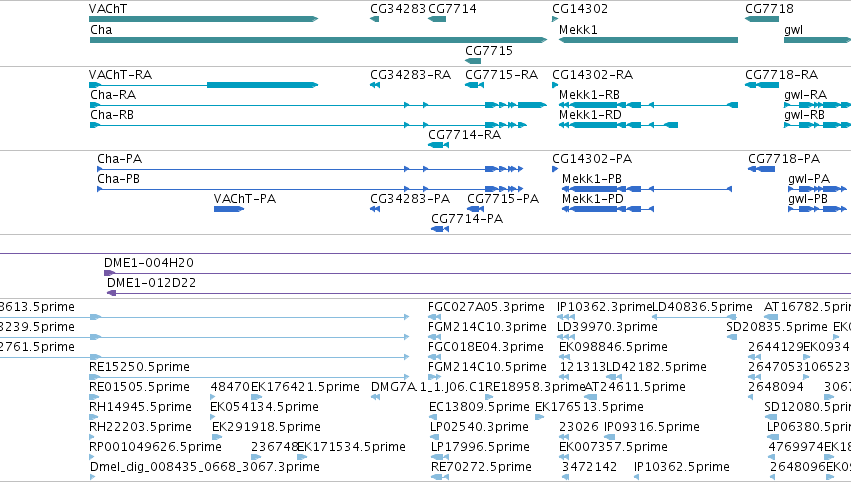Click the VAChT gene bar

click(203, 19)
